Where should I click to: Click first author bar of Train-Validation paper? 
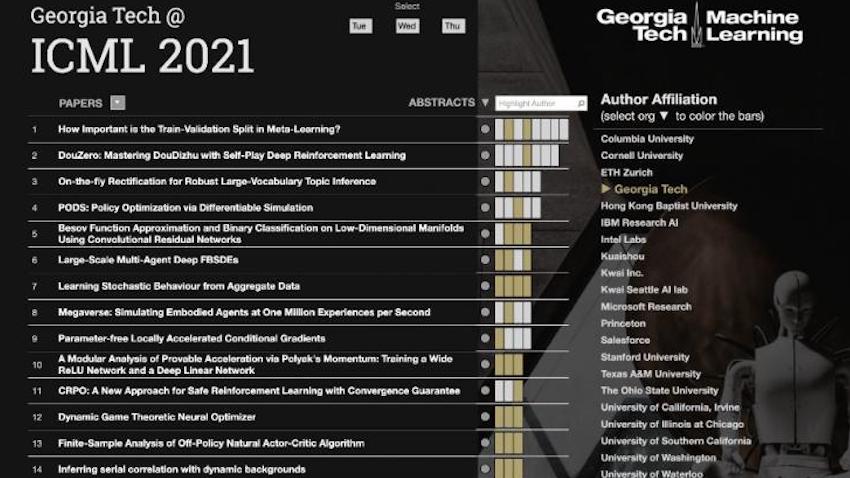pos(499,130)
